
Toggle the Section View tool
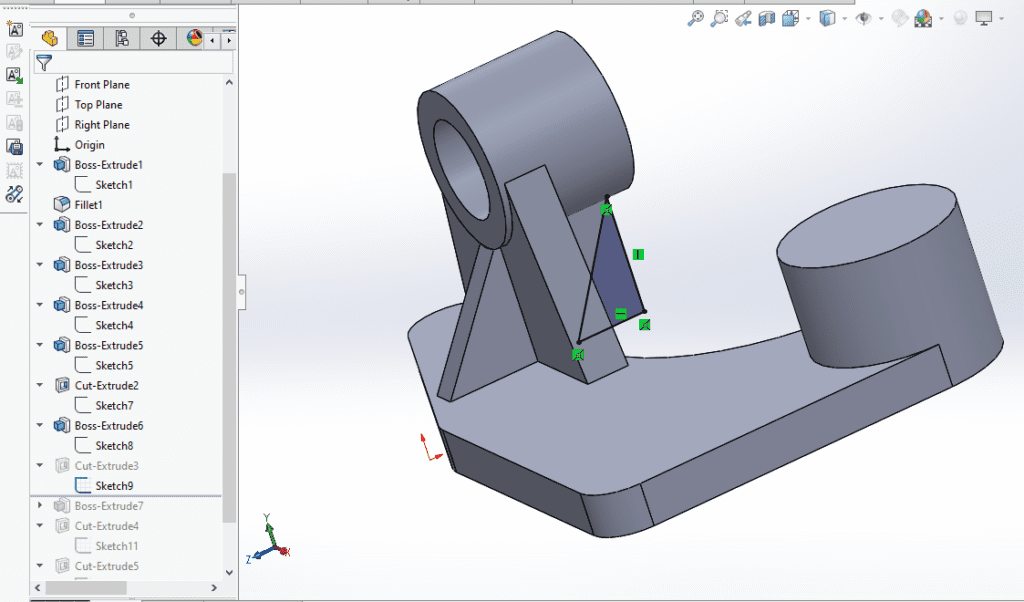click(x=767, y=18)
